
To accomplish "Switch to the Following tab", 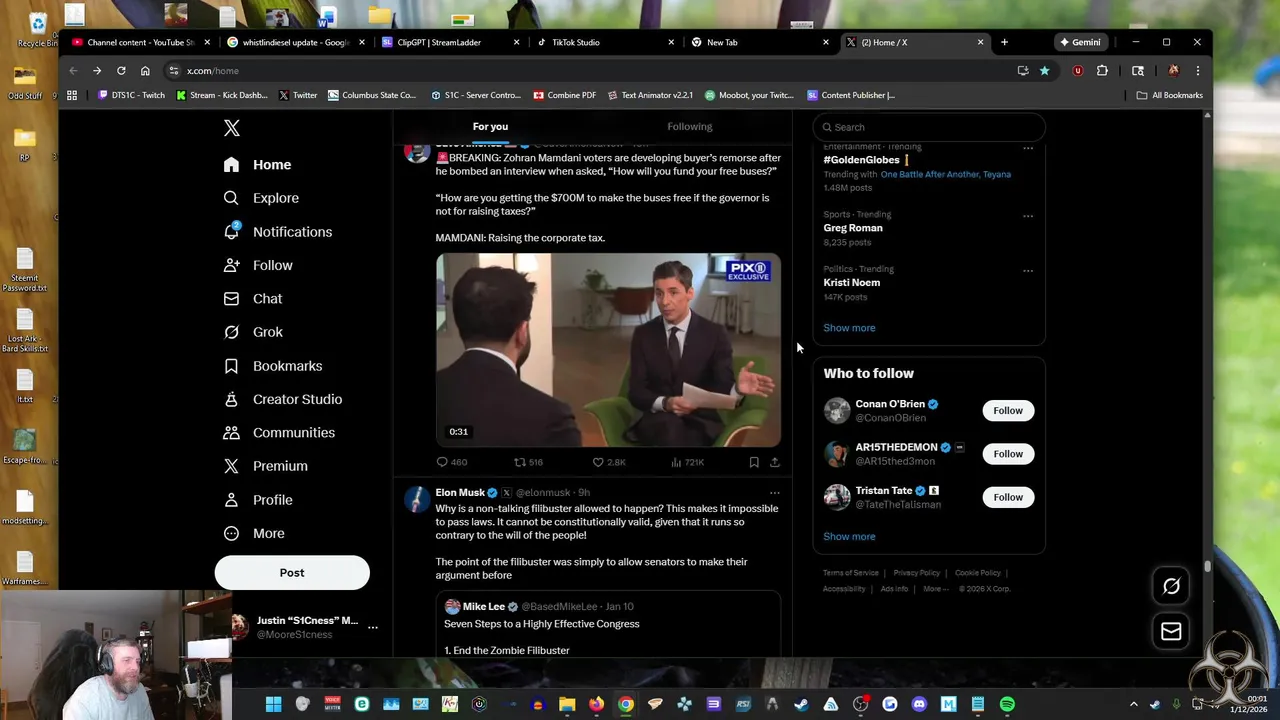I will (690, 127).
